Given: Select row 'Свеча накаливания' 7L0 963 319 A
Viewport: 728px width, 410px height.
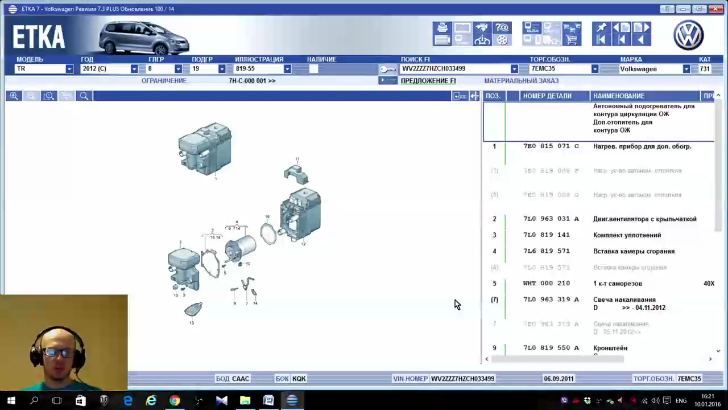Looking at the screenshot, I should [598, 303].
